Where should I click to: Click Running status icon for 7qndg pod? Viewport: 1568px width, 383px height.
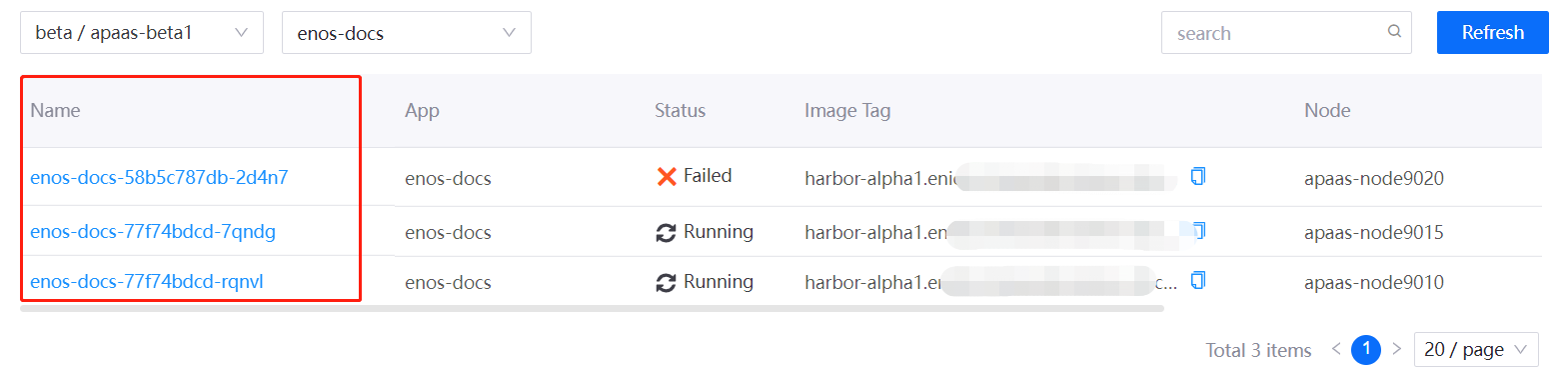pos(666,233)
